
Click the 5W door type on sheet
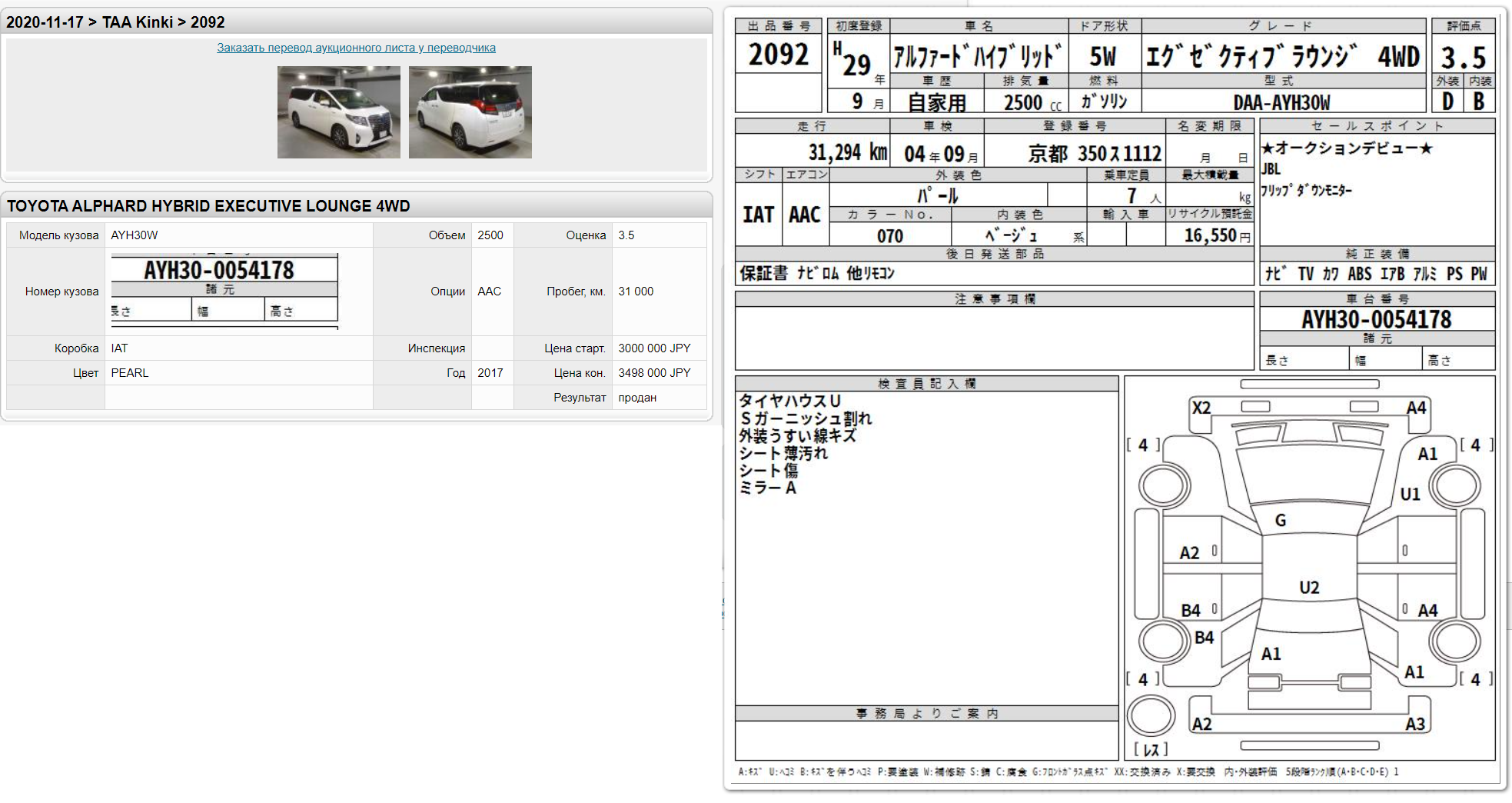(1103, 56)
